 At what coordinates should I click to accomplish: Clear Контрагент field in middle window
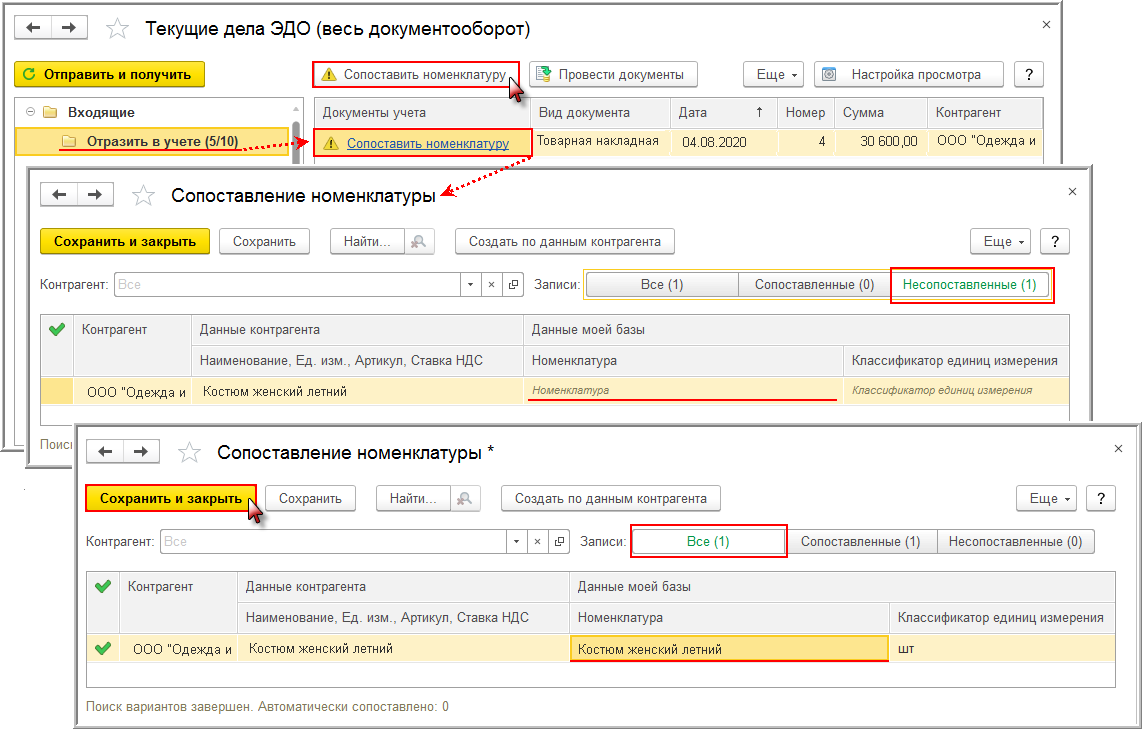point(492,285)
